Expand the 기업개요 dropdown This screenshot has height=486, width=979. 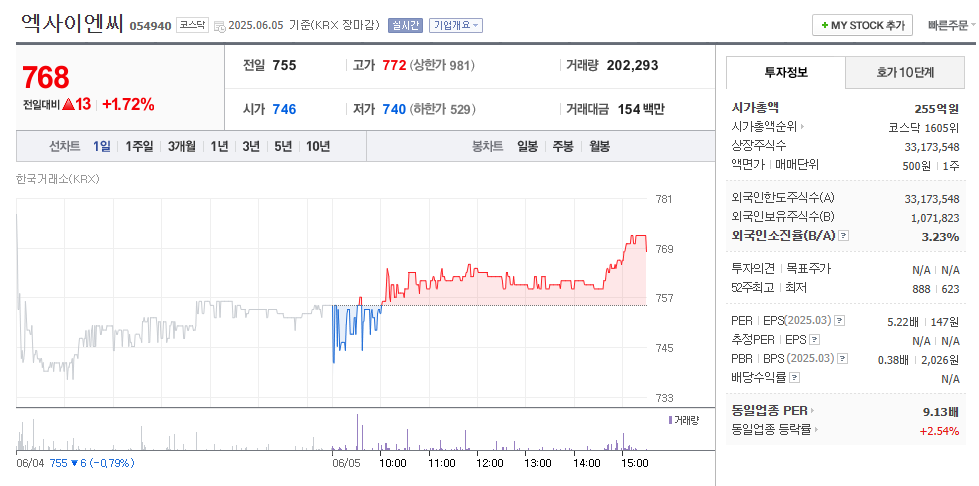pos(456,26)
